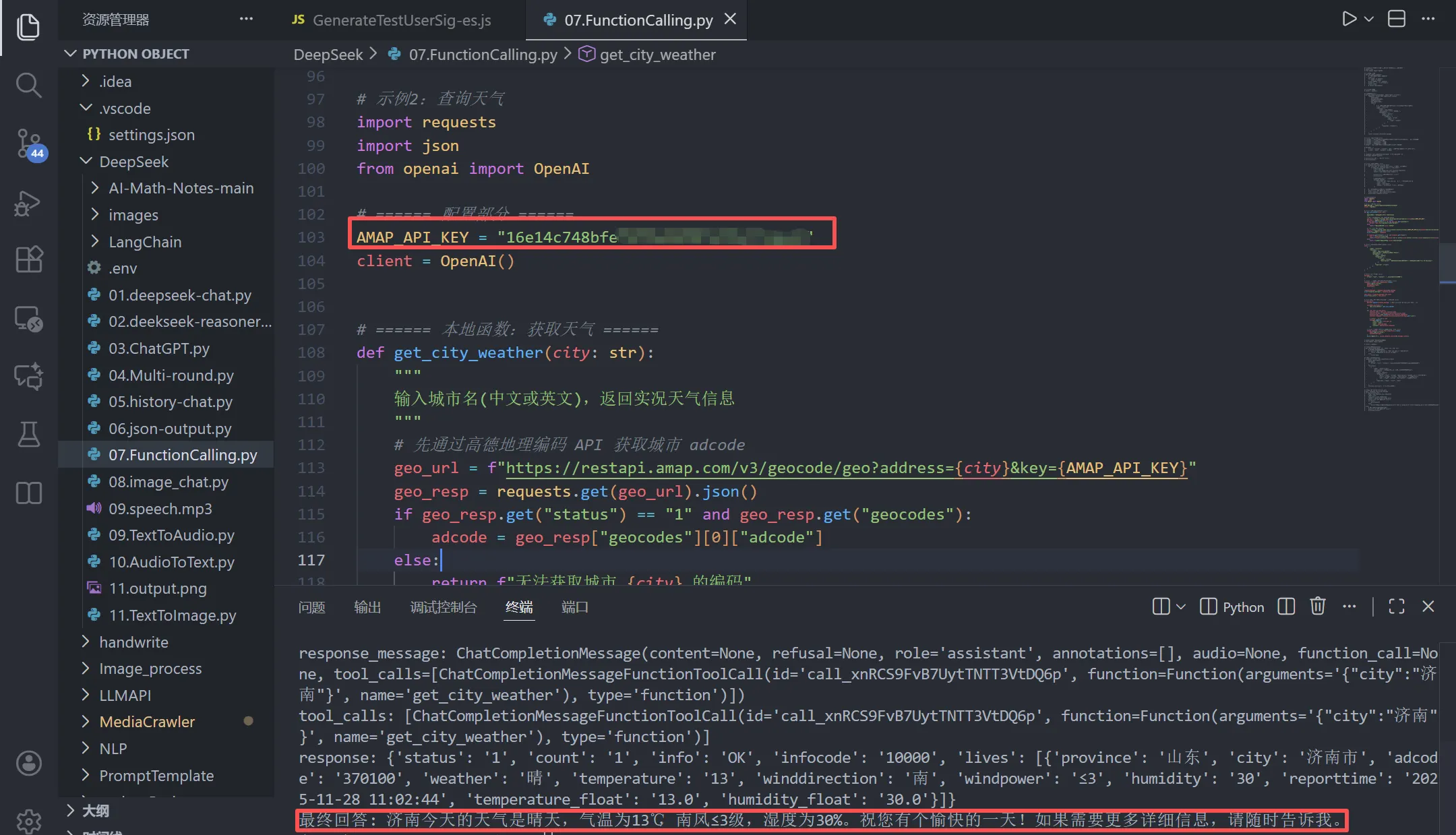Open 01.deepseek-chat.py file
The height and width of the screenshot is (835, 1456).
click(x=180, y=295)
